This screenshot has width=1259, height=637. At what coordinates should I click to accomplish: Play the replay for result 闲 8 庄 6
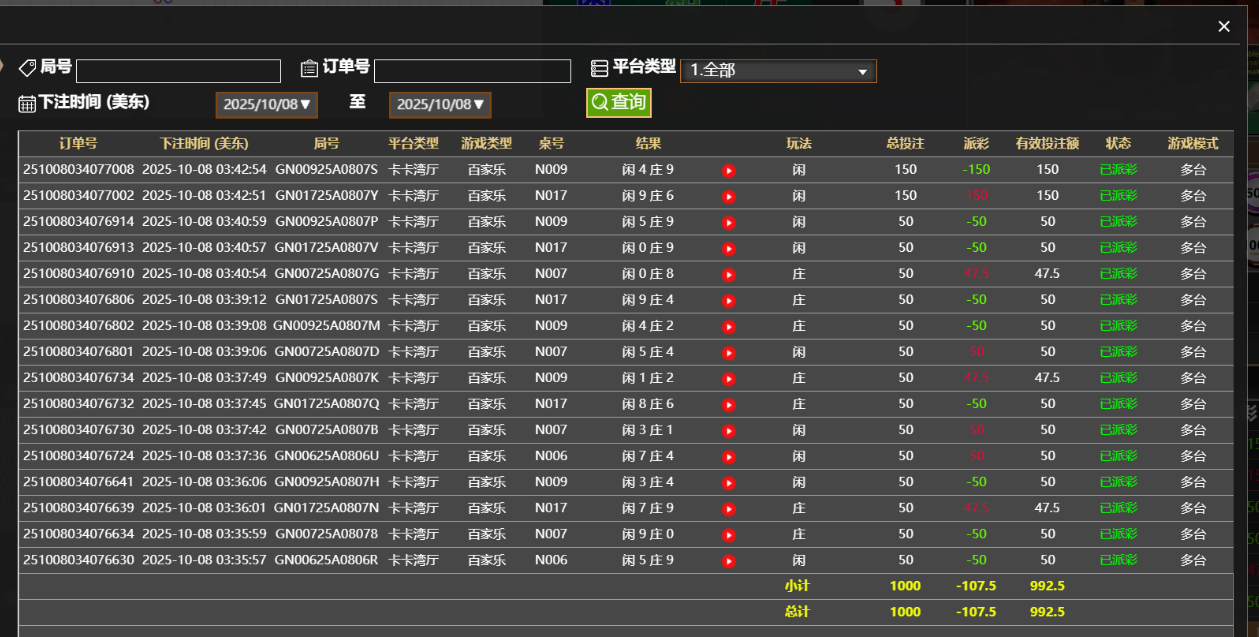click(x=728, y=404)
